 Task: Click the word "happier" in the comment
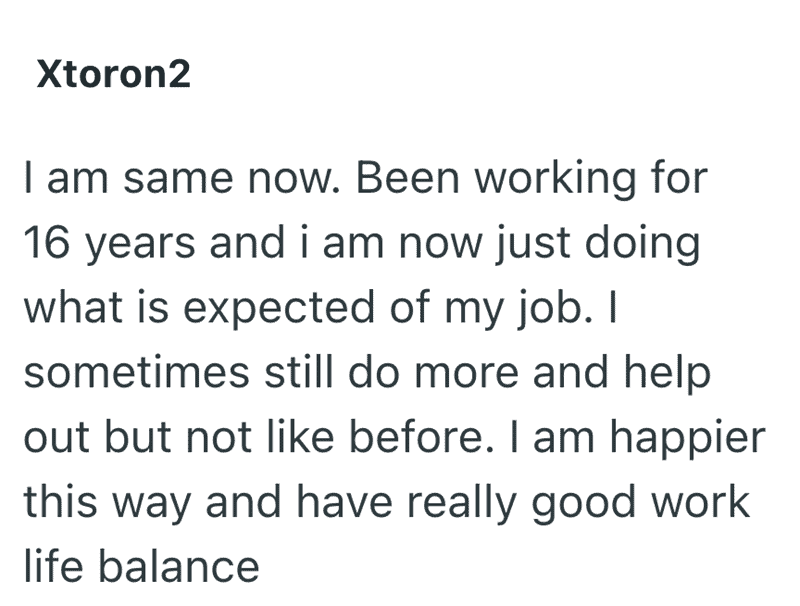click(688, 440)
